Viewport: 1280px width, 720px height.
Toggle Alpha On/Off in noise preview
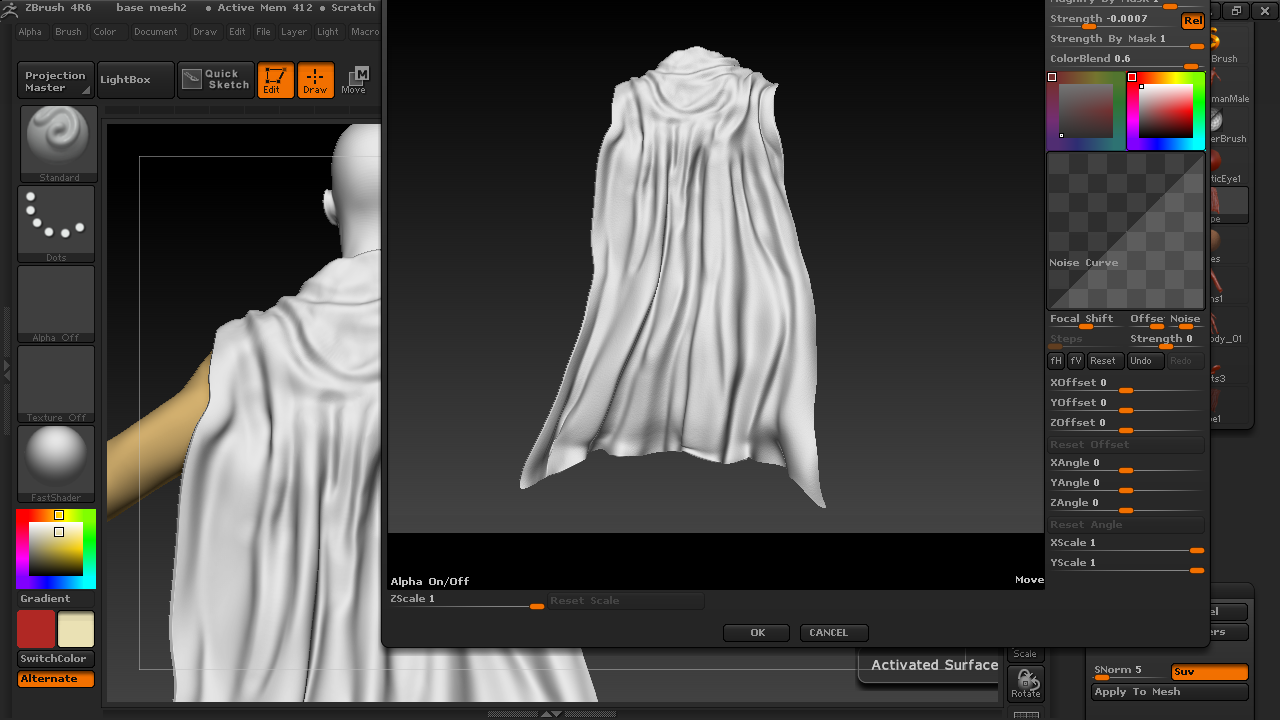[x=430, y=581]
